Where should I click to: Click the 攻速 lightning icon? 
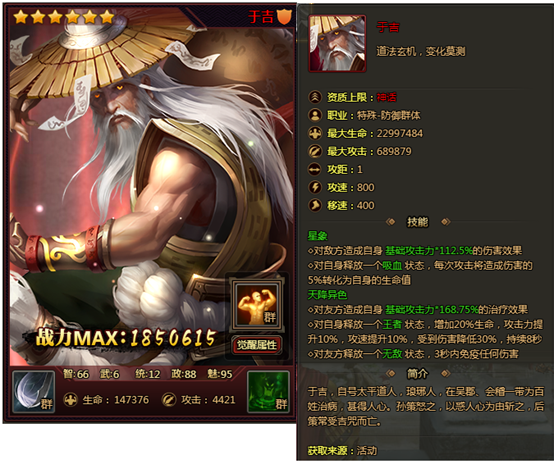(315, 187)
